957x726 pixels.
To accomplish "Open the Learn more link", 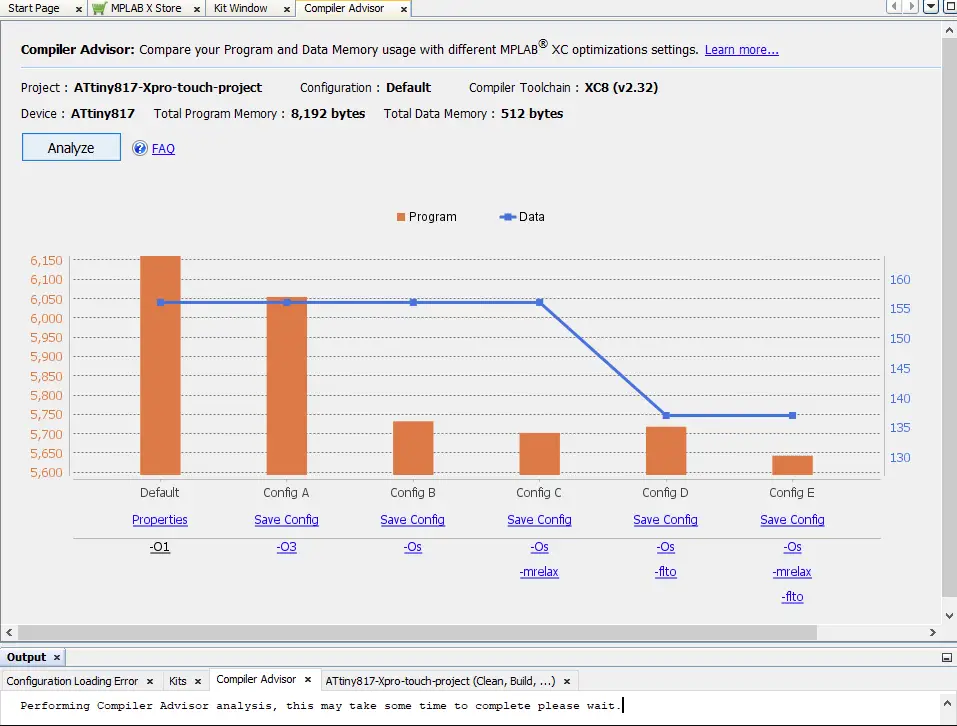I will (741, 49).
